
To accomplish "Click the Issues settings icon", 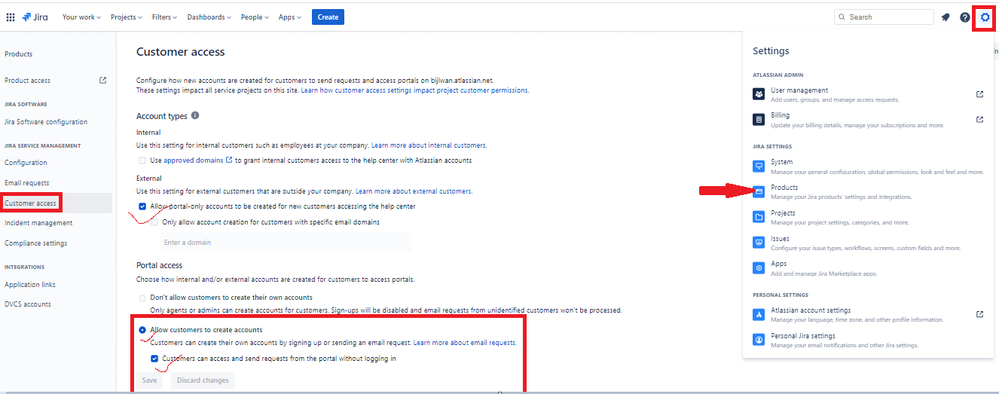I will 759,243.
